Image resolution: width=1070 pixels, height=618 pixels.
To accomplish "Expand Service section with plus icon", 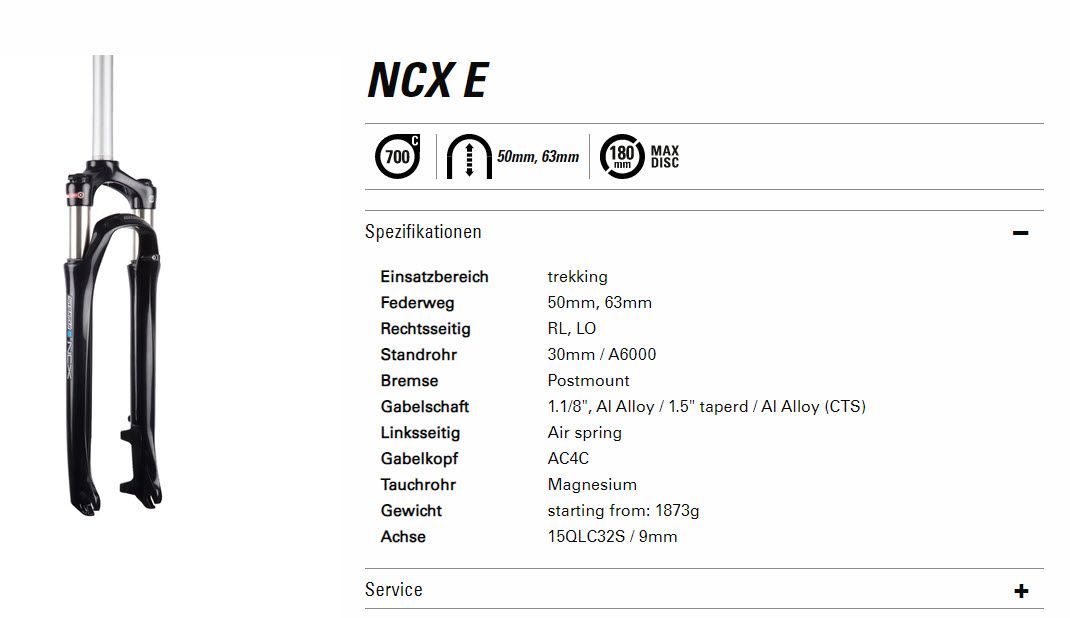I will click(x=1021, y=591).
